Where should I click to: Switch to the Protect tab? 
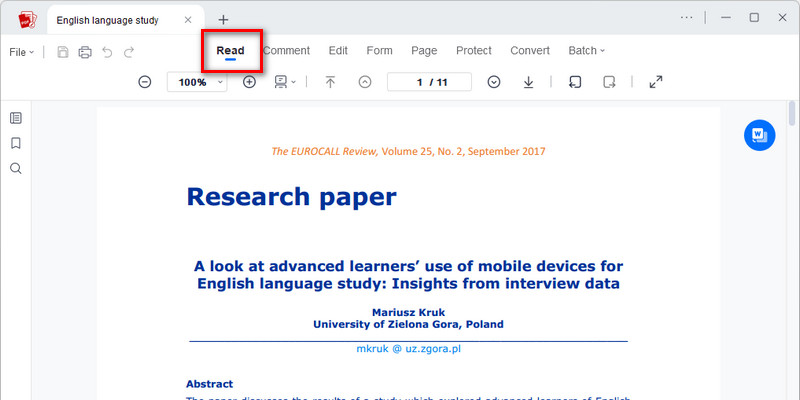(473, 51)
